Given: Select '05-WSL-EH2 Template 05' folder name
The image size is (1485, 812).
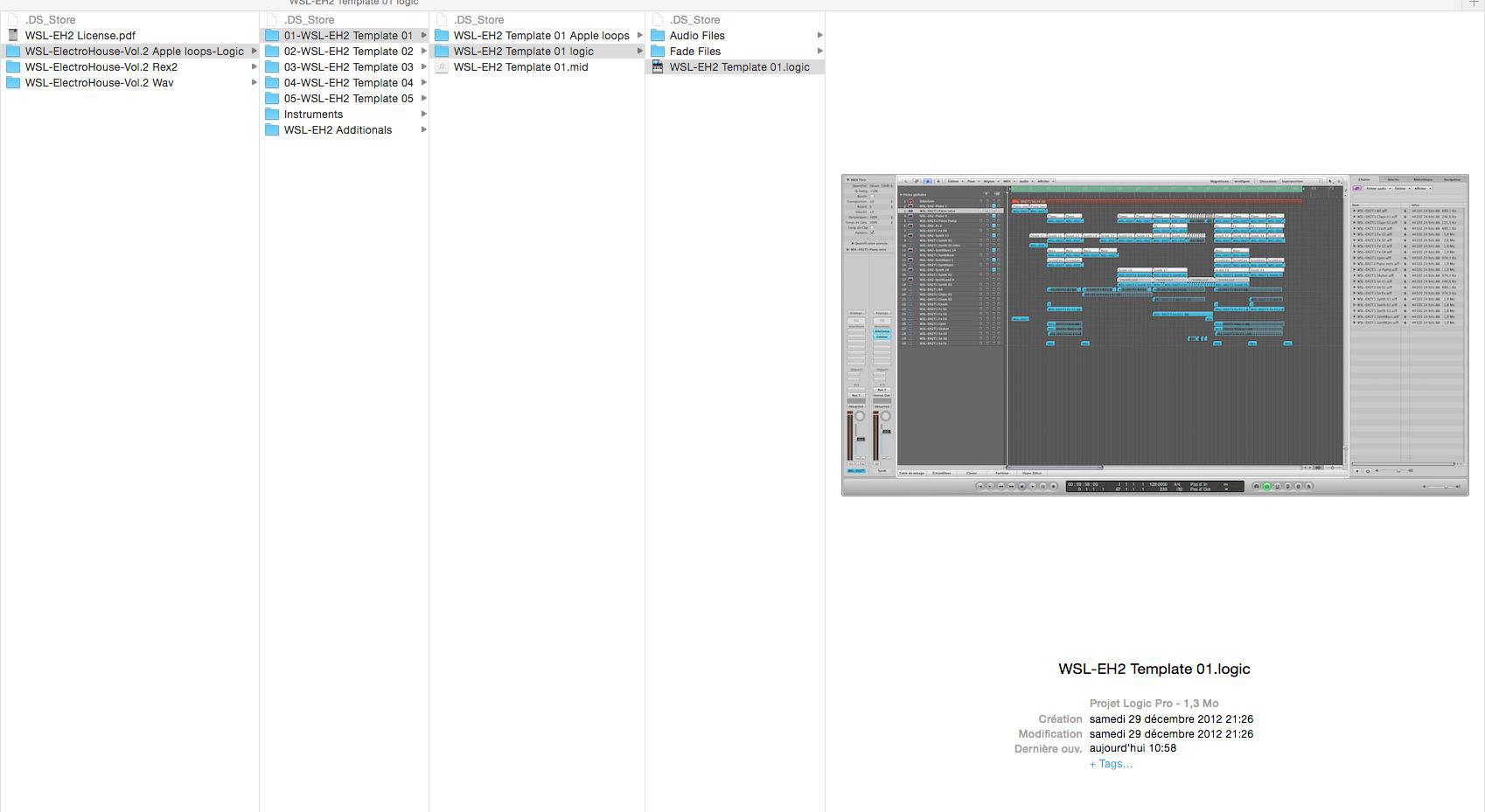Looking at the screenshot, I should [349, 99].
